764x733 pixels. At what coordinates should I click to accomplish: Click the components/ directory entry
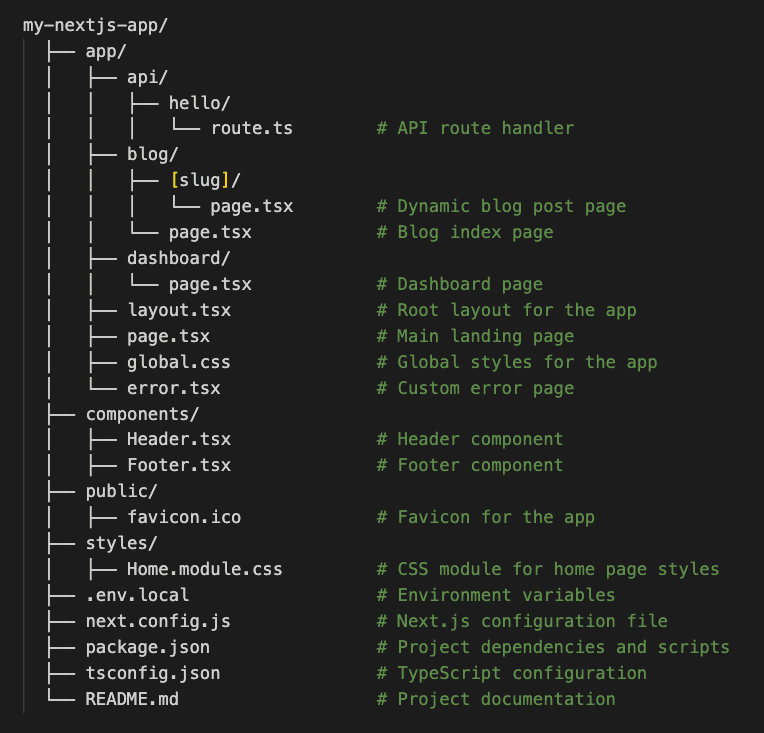click(x=142, y=414)
